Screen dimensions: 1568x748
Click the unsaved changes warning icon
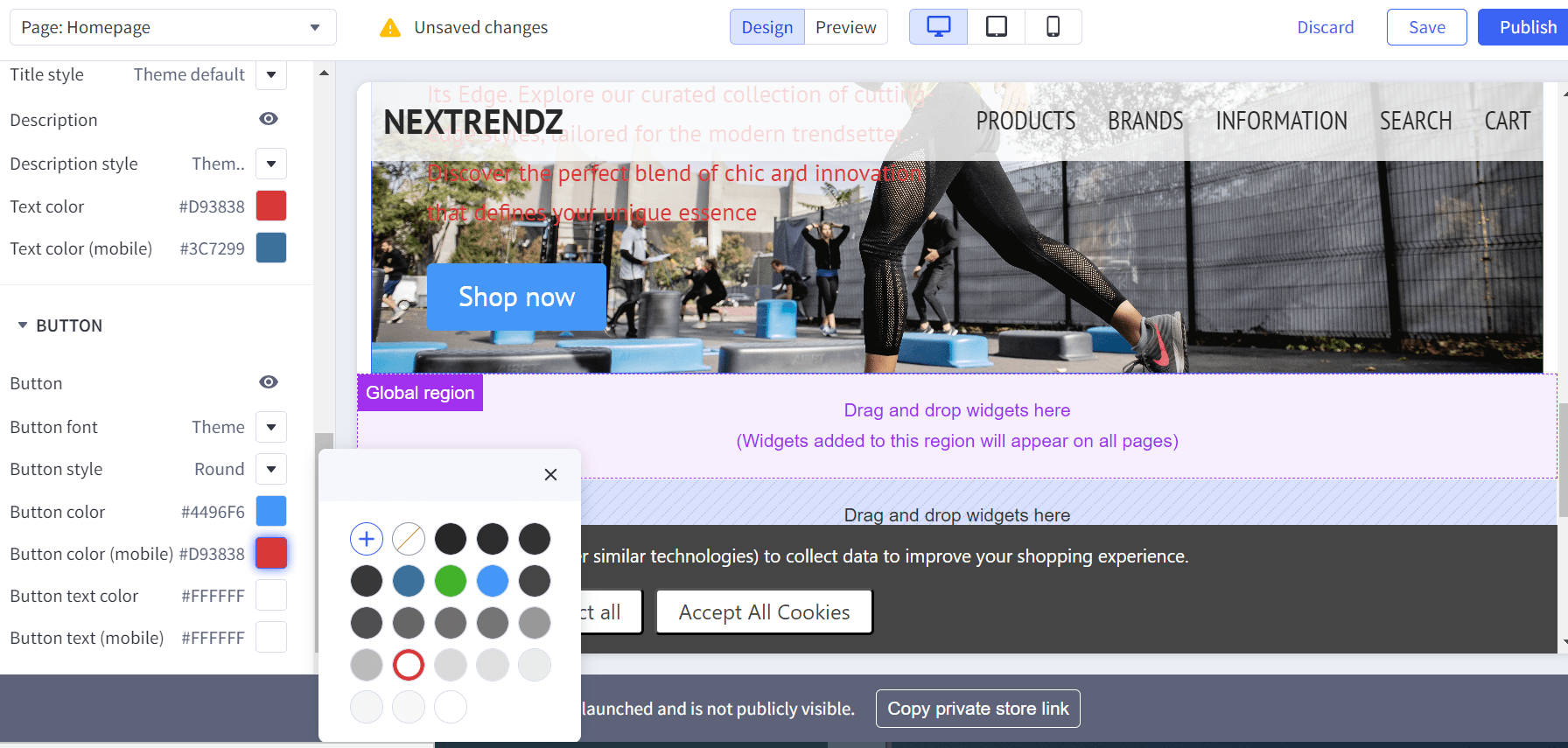[390, 28]
